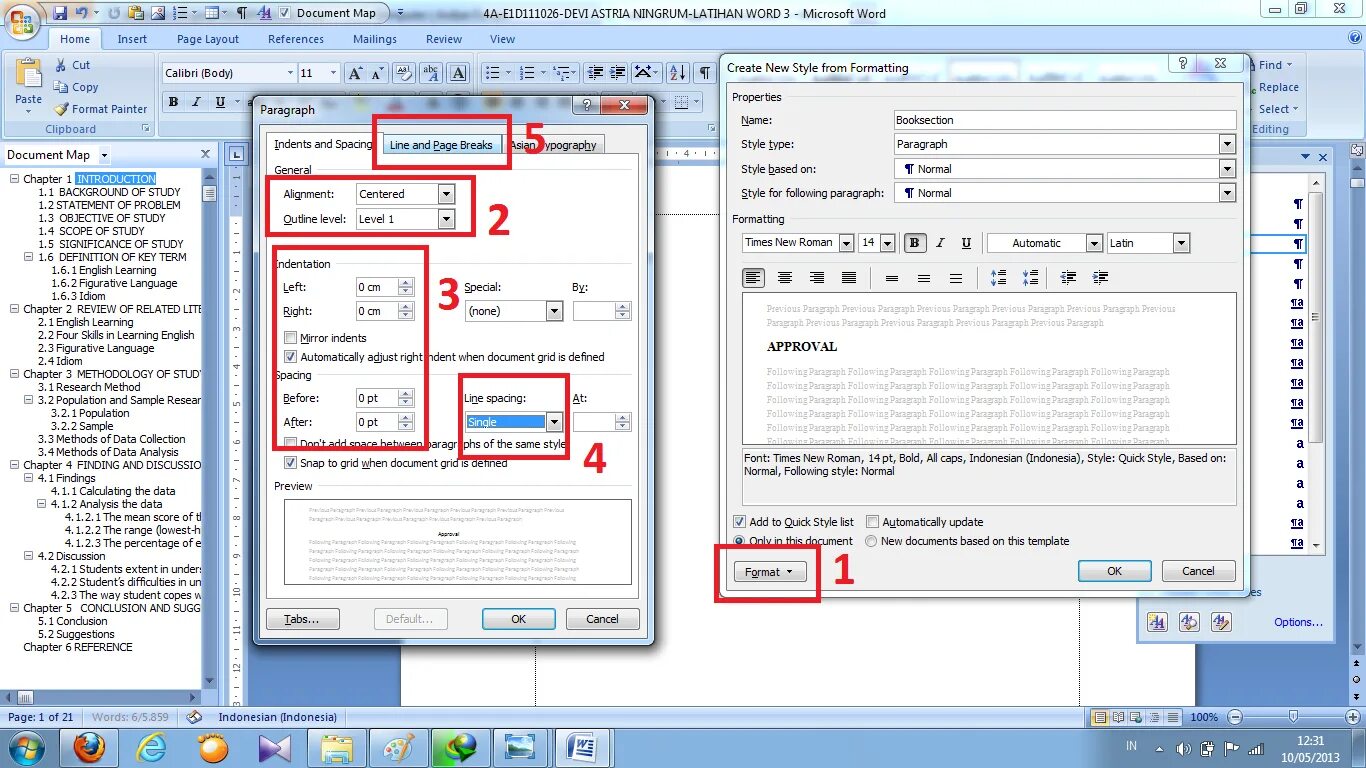Toggle Bold in Create New Style dialog

click(915, 243)
